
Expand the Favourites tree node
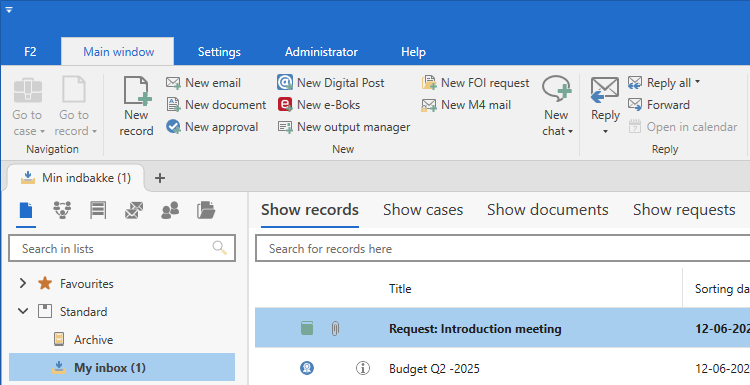tap(22, 283)
